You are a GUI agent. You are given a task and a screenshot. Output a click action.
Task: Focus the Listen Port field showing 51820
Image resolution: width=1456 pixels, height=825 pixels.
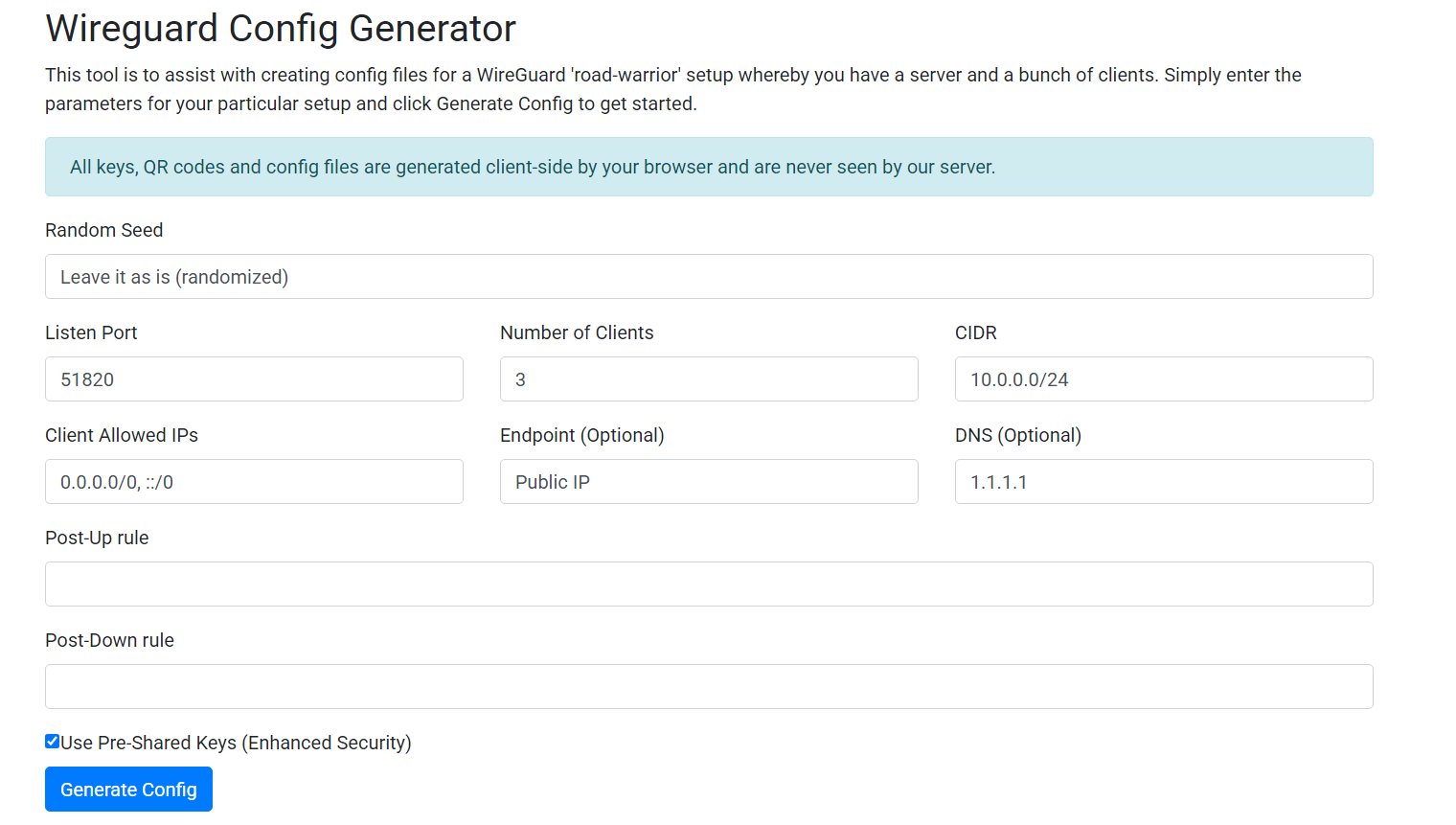254,379
